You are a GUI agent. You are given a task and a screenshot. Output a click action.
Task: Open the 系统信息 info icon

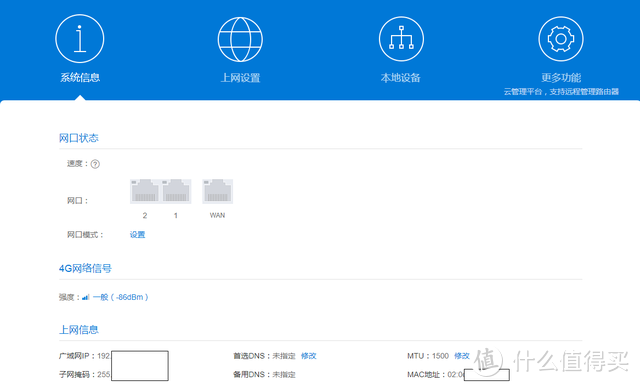point(80,39)
